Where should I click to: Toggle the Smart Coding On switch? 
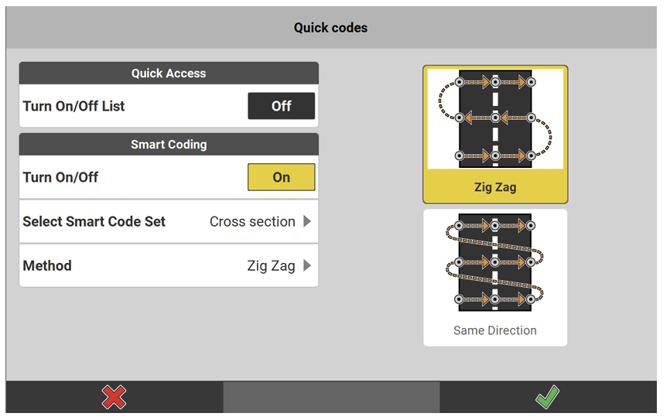pos(281,177)
